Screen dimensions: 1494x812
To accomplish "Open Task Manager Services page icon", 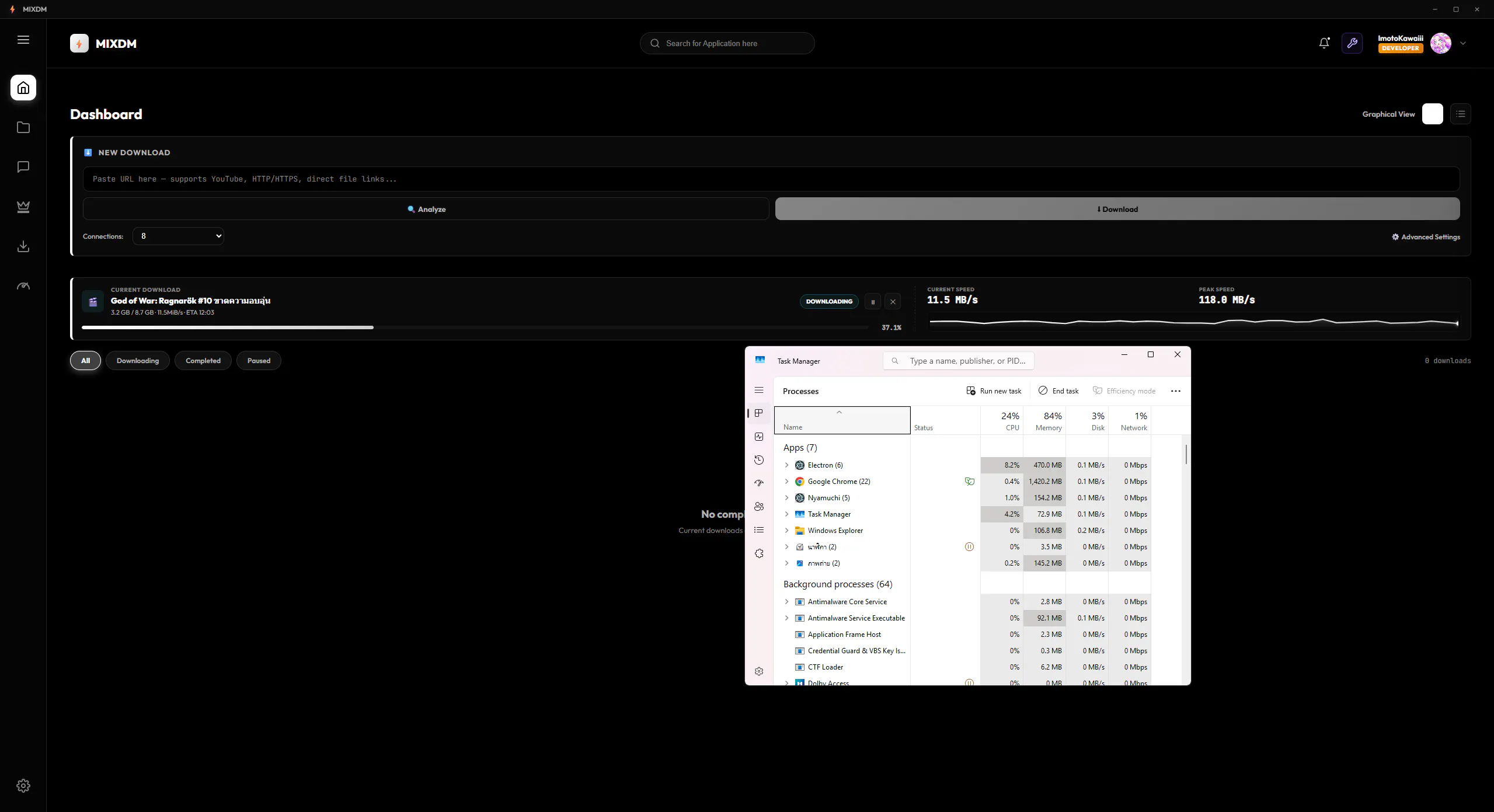I will pos(759,553).
